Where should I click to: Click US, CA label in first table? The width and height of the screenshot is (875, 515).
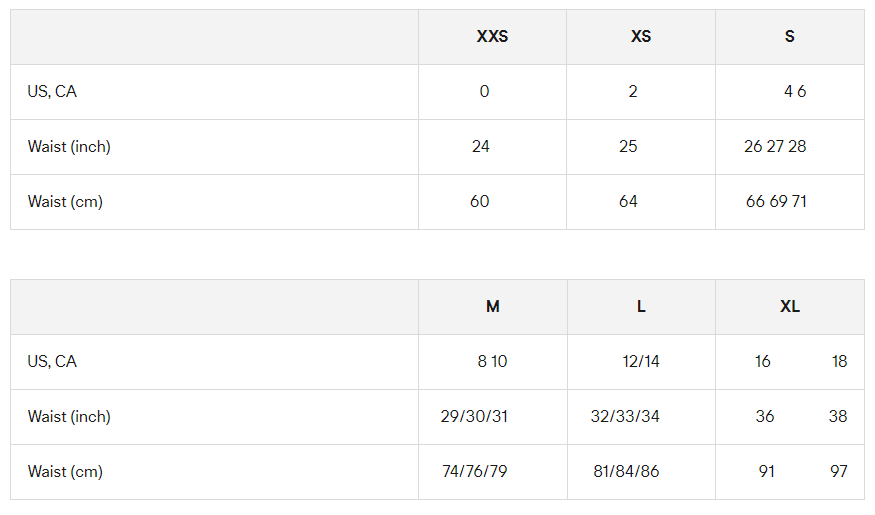tap(52, 92)
